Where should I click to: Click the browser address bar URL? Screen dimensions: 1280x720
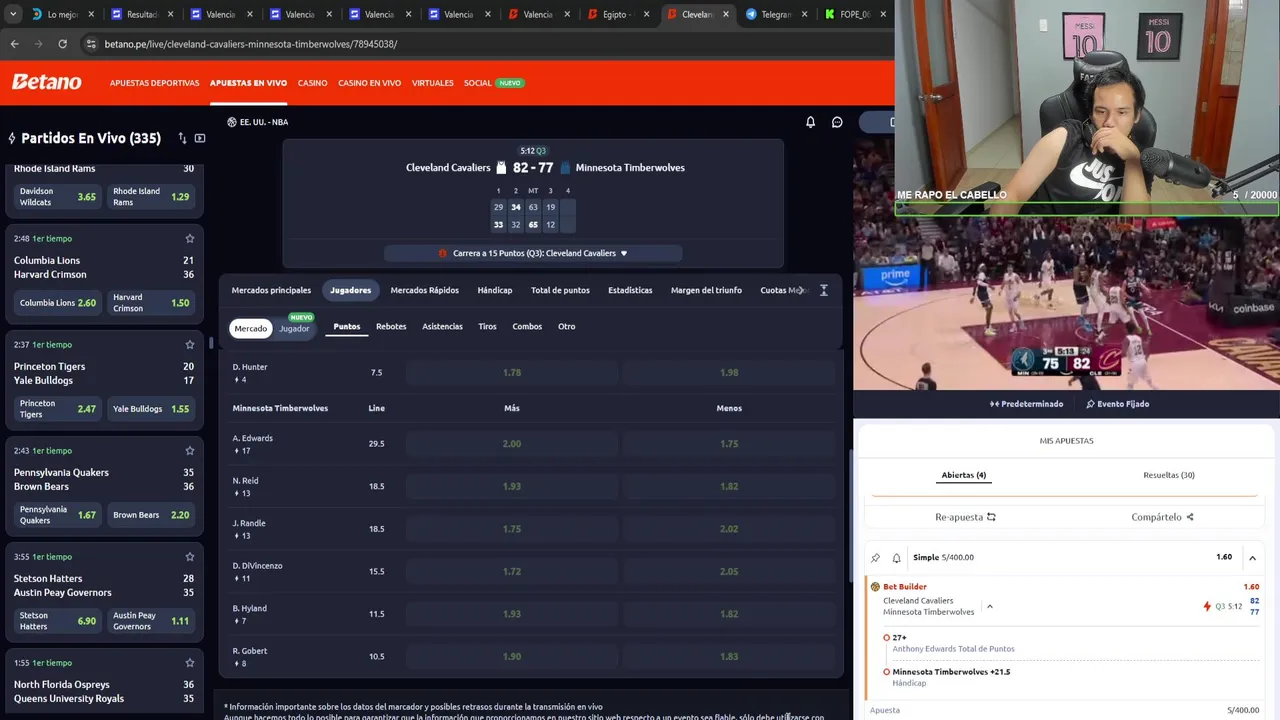pyautogui.click(x=251, y=44)
